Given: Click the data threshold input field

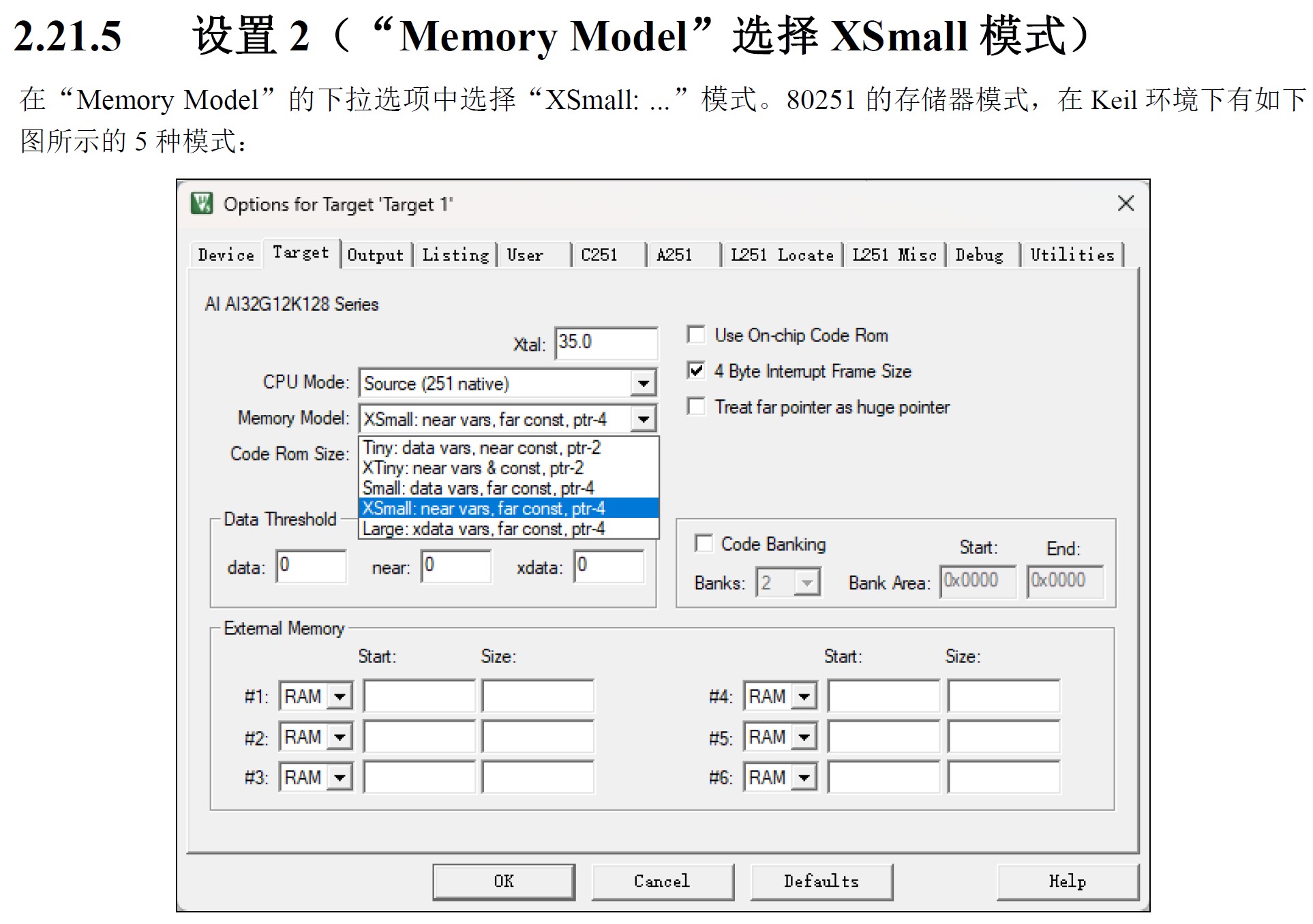Looking at the screenshot, I should pyautogui.click(x=311, y=566).
